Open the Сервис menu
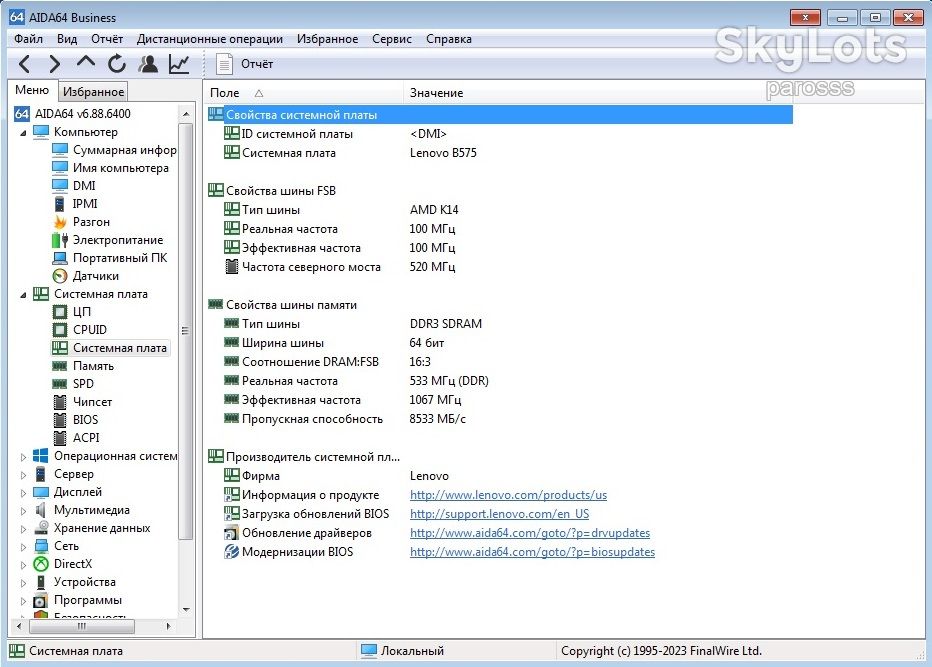The image size is (932, 667). 392,39
